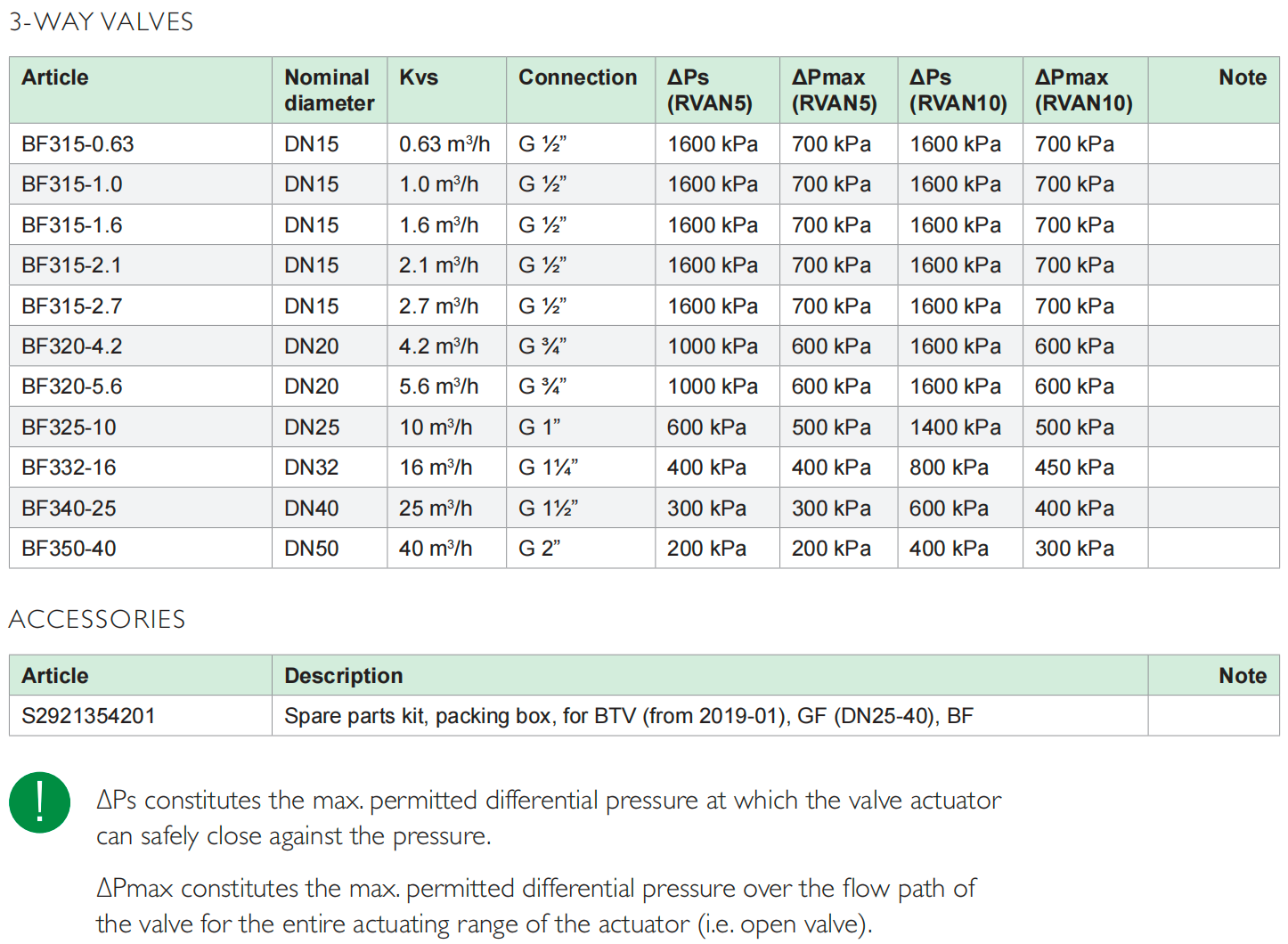Click the DN50 nominal diameter cell

pyautogui.click(x=311, y=549)
